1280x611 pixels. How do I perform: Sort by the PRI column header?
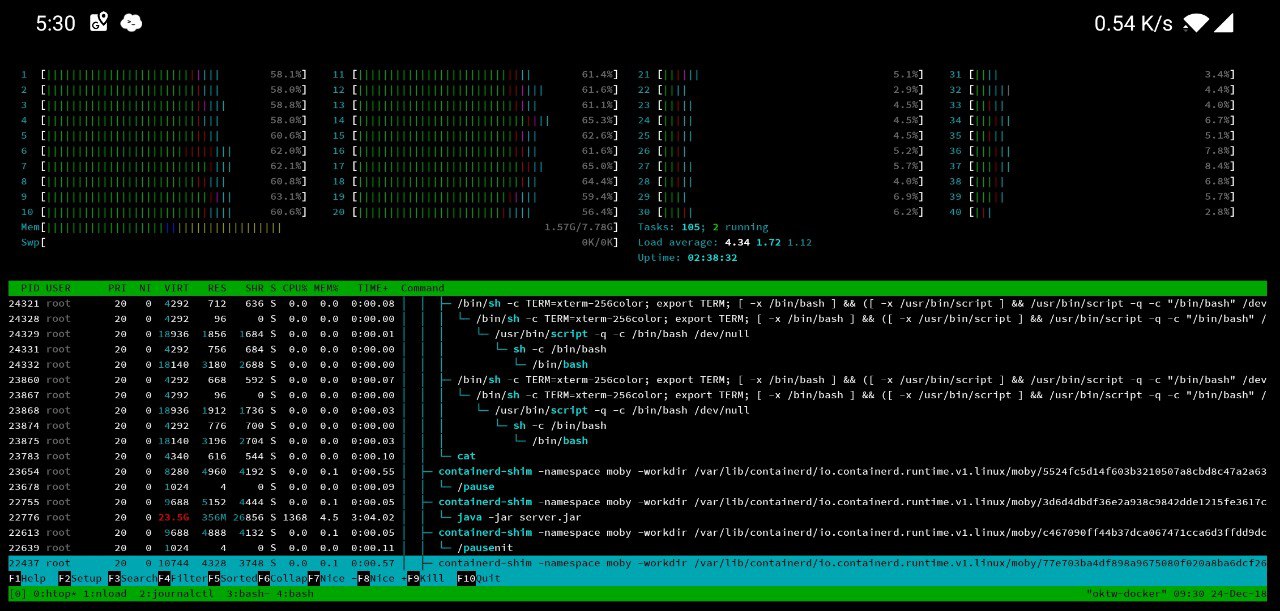tap(117, 288)
